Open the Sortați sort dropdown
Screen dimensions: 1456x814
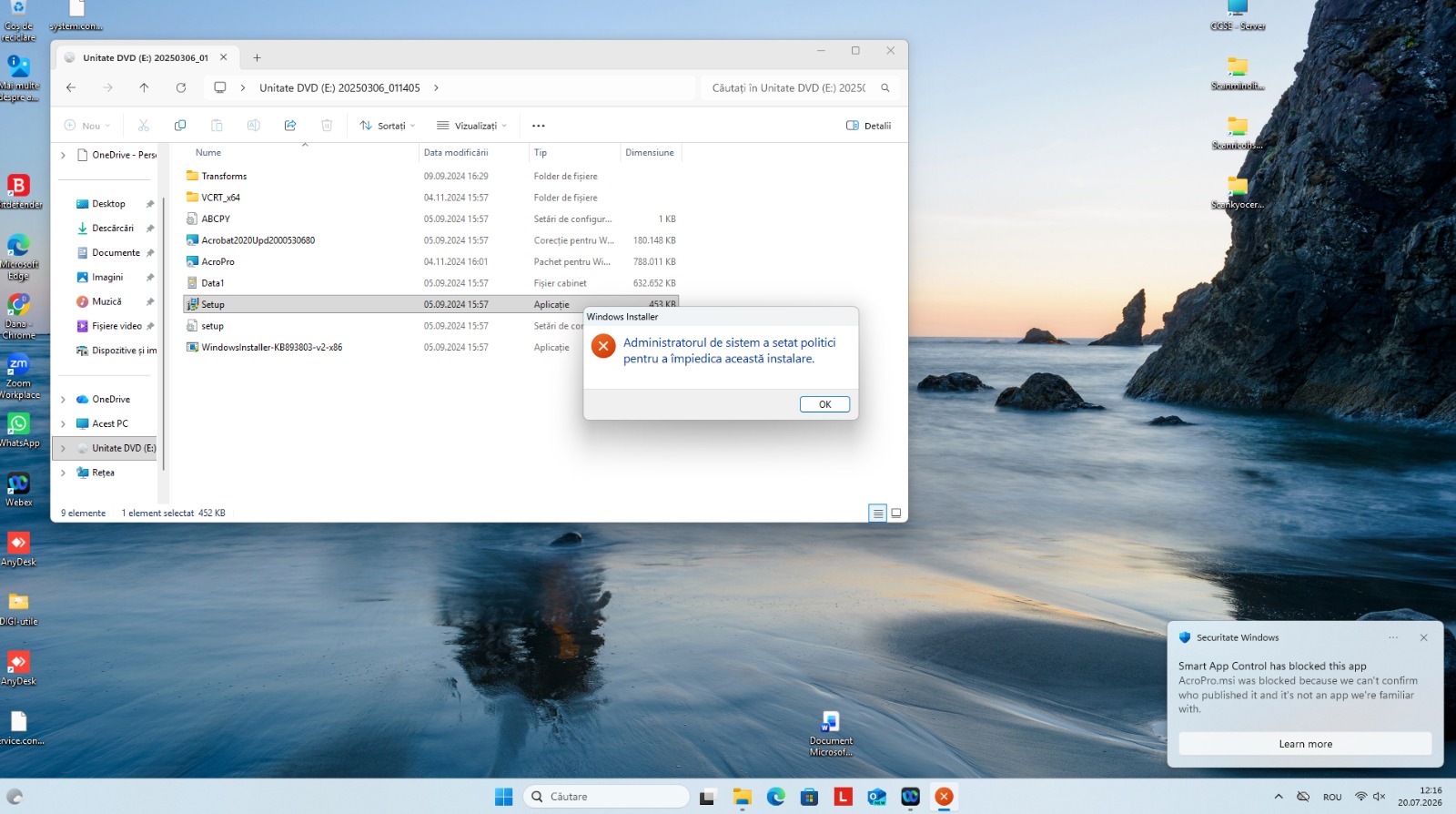(388, 126)
